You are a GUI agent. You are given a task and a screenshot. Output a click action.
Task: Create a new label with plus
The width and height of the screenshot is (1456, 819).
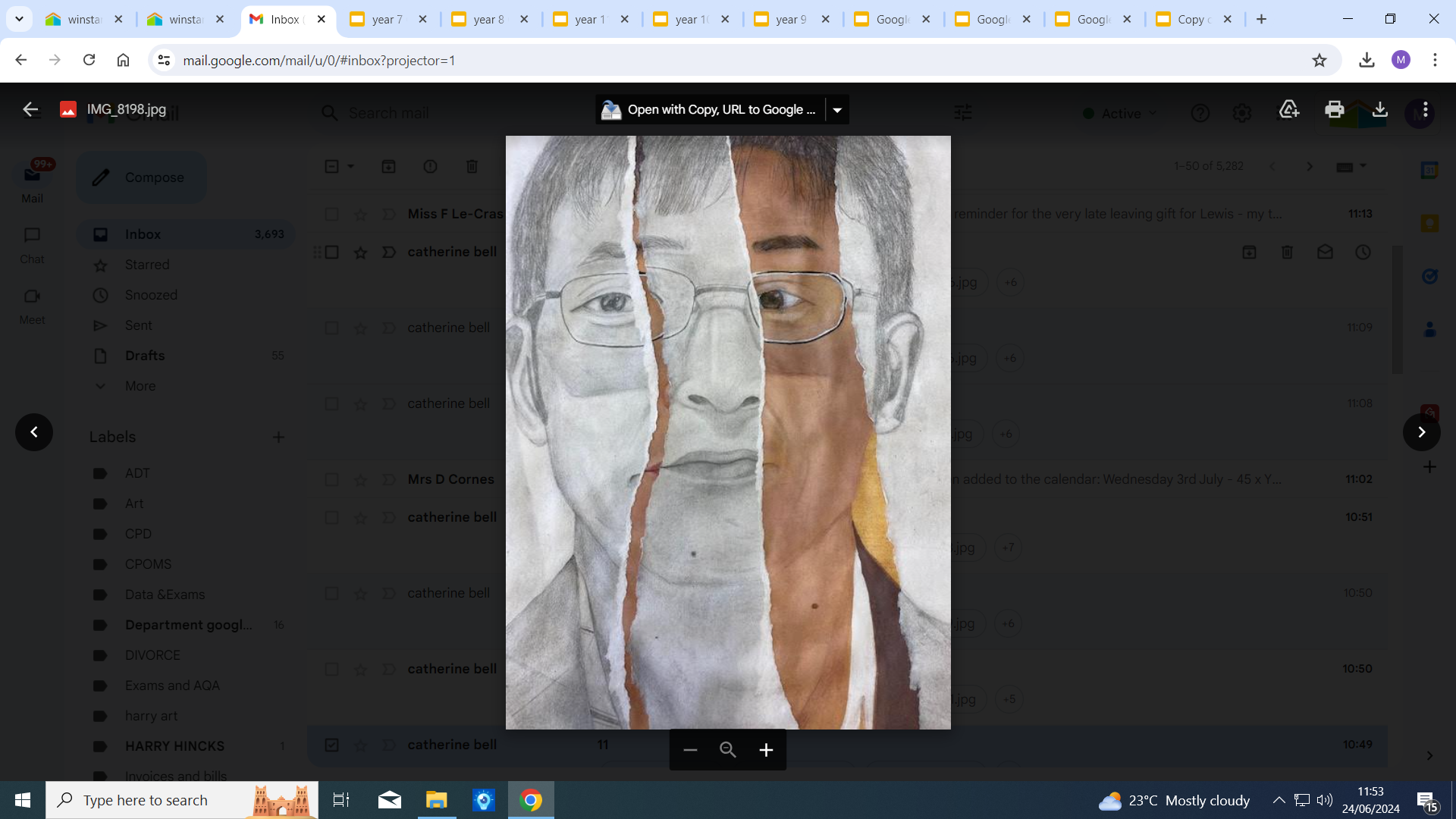pos(278,437)
